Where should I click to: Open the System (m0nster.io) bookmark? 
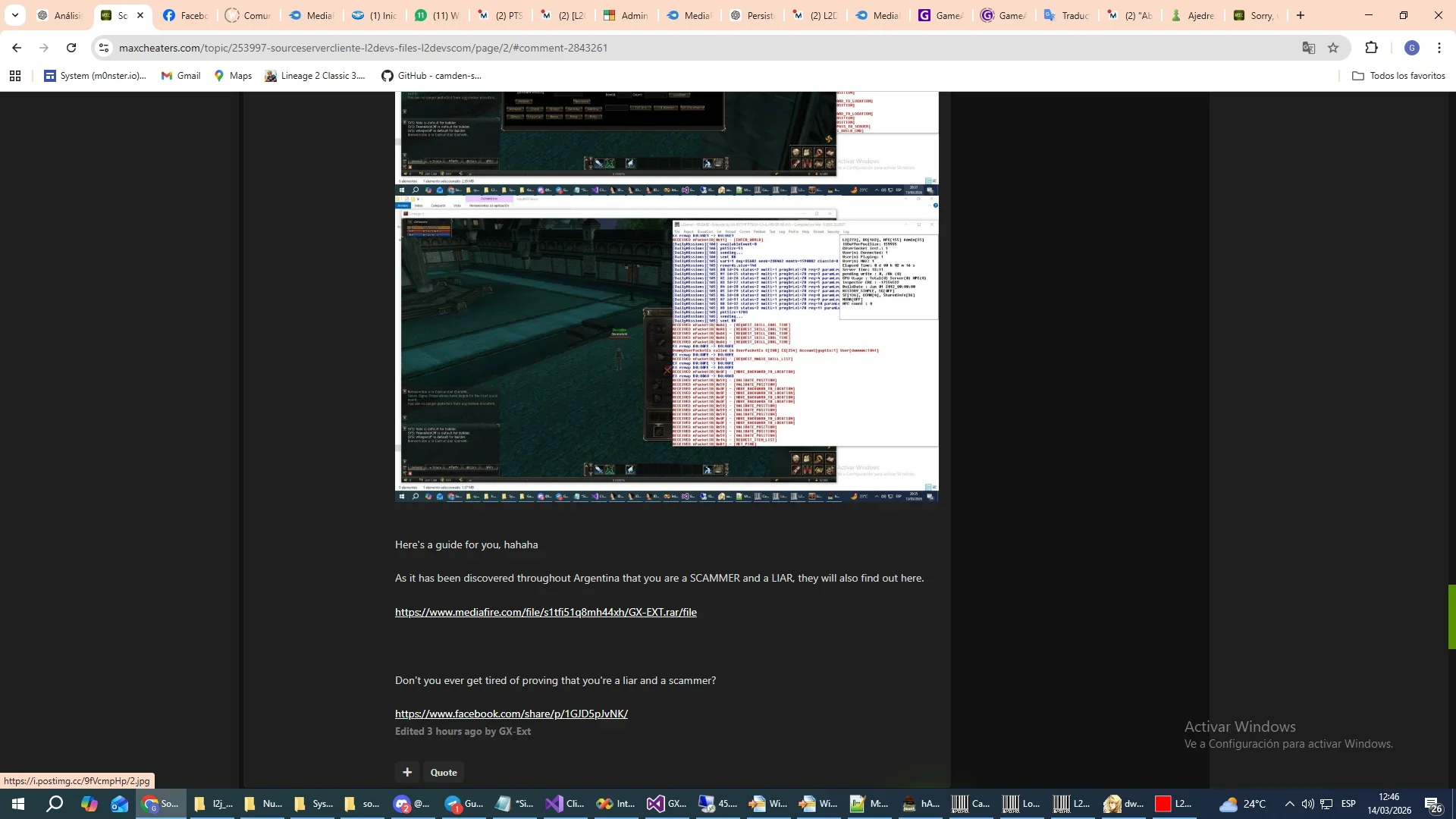(95, 76)
